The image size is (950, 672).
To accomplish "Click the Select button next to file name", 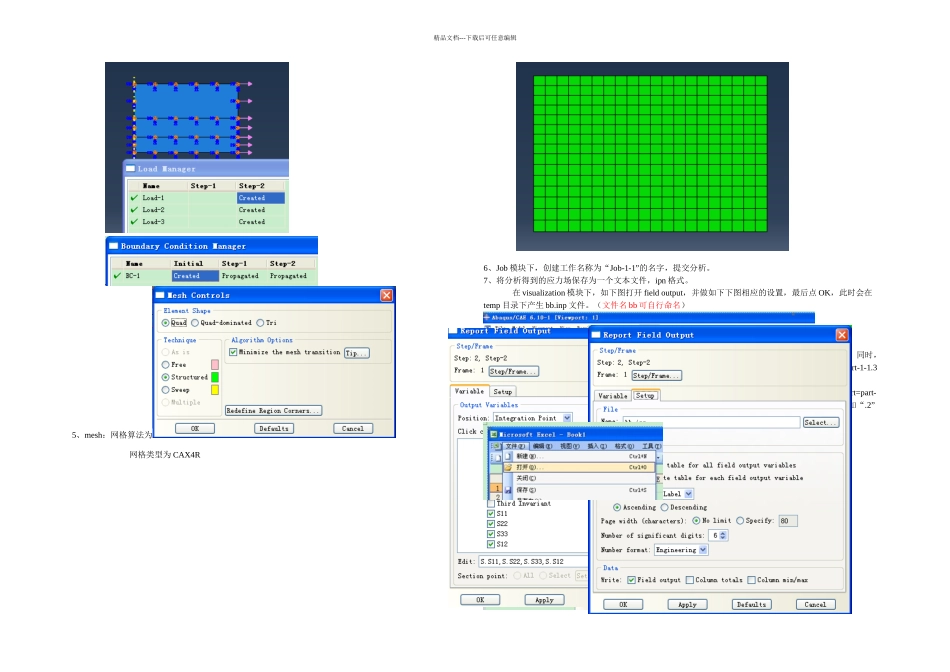I will coord(821,422).
